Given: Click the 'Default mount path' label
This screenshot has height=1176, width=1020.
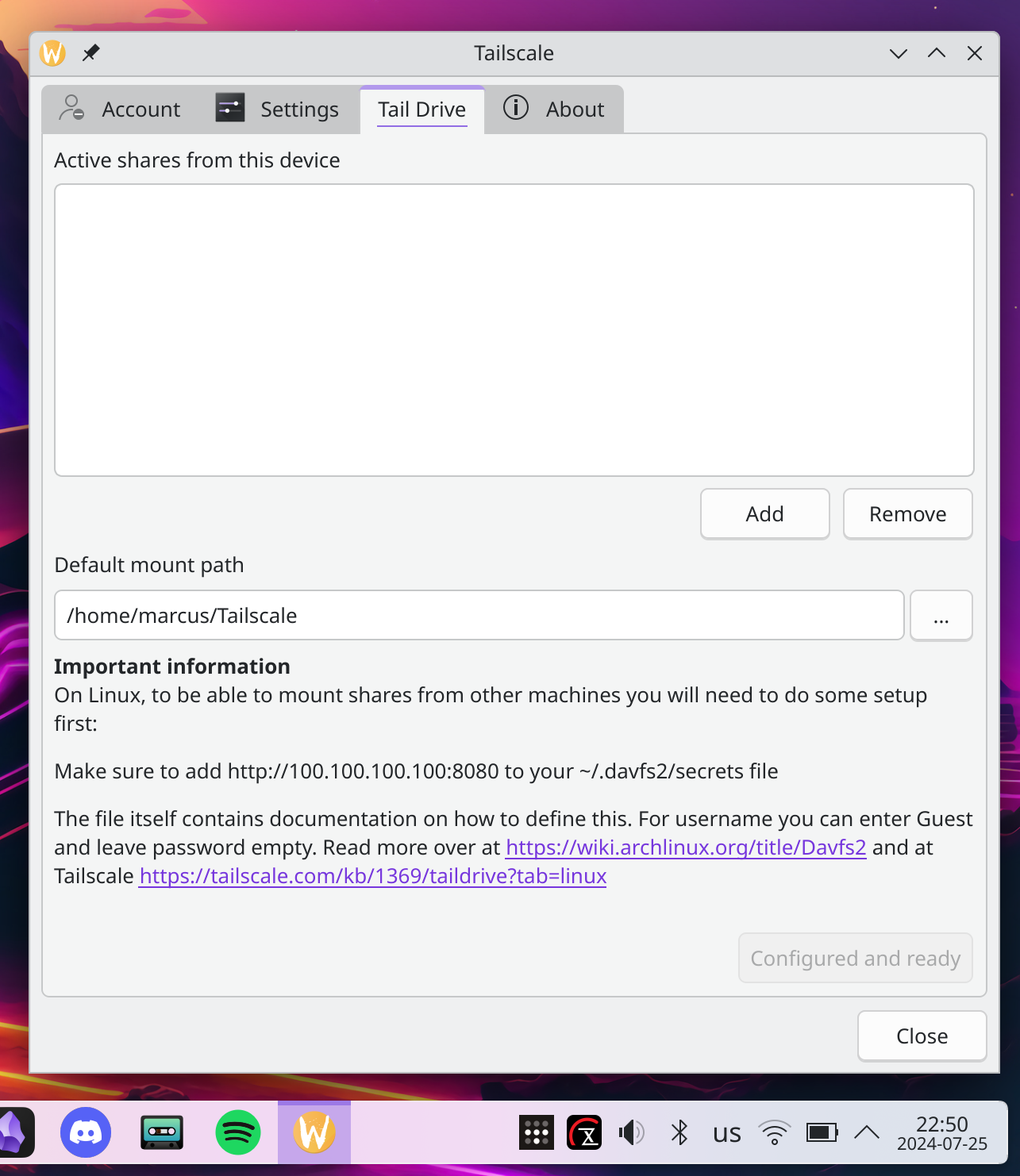Looking at the screenshot, I should [x=149, y=565].
